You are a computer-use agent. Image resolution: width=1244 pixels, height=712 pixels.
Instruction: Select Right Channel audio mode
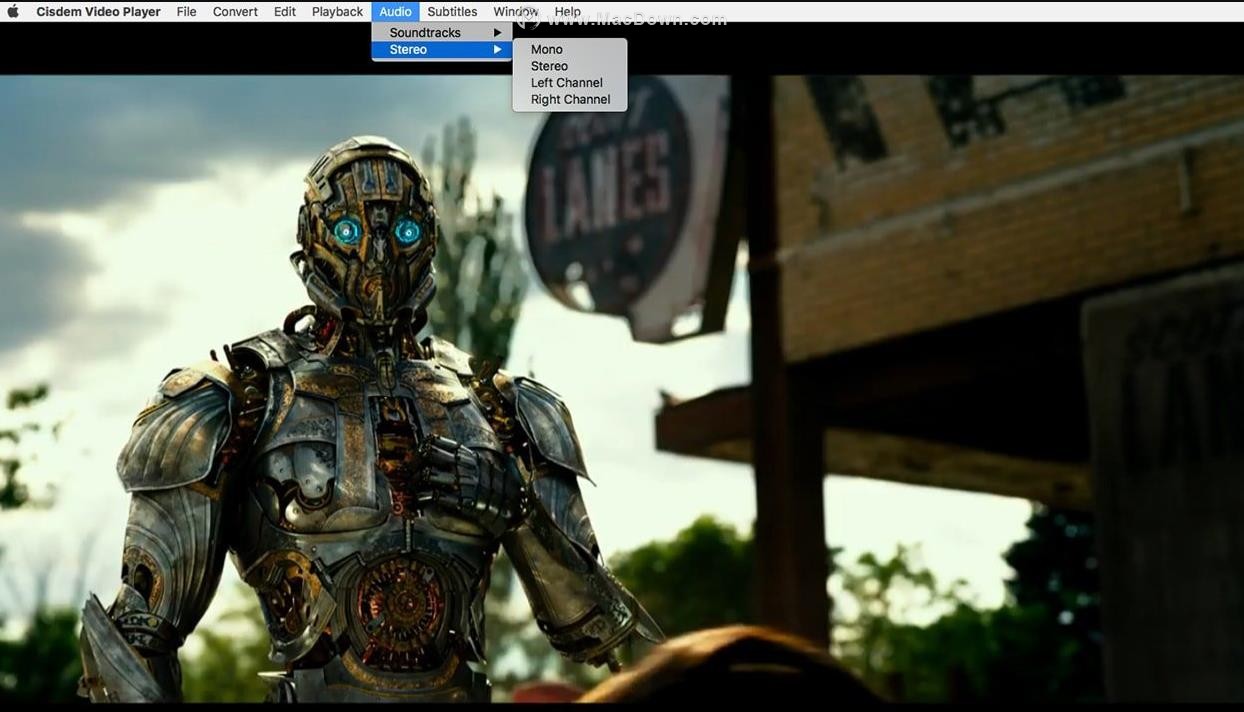570,100
